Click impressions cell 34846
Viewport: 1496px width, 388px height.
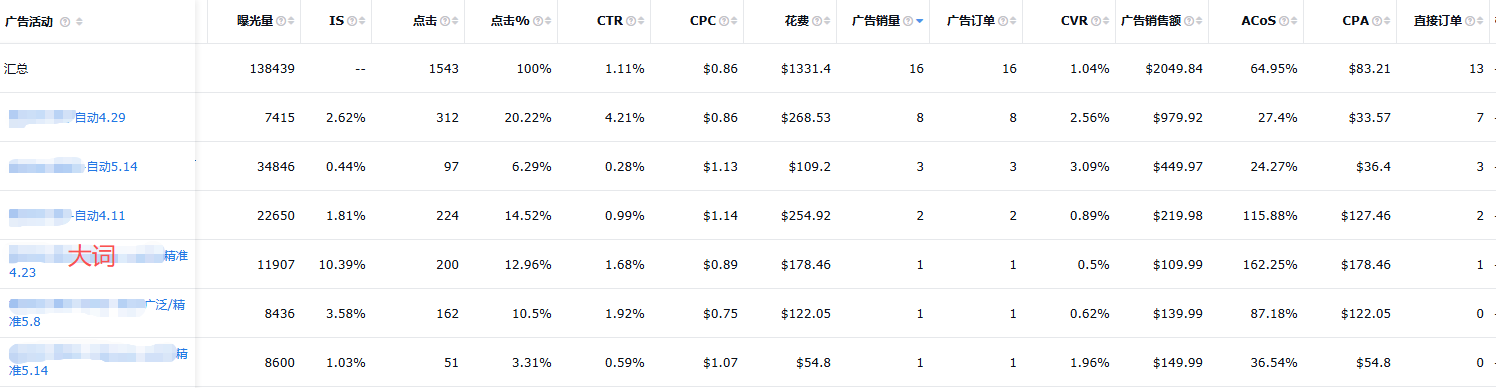pos(276,166)
